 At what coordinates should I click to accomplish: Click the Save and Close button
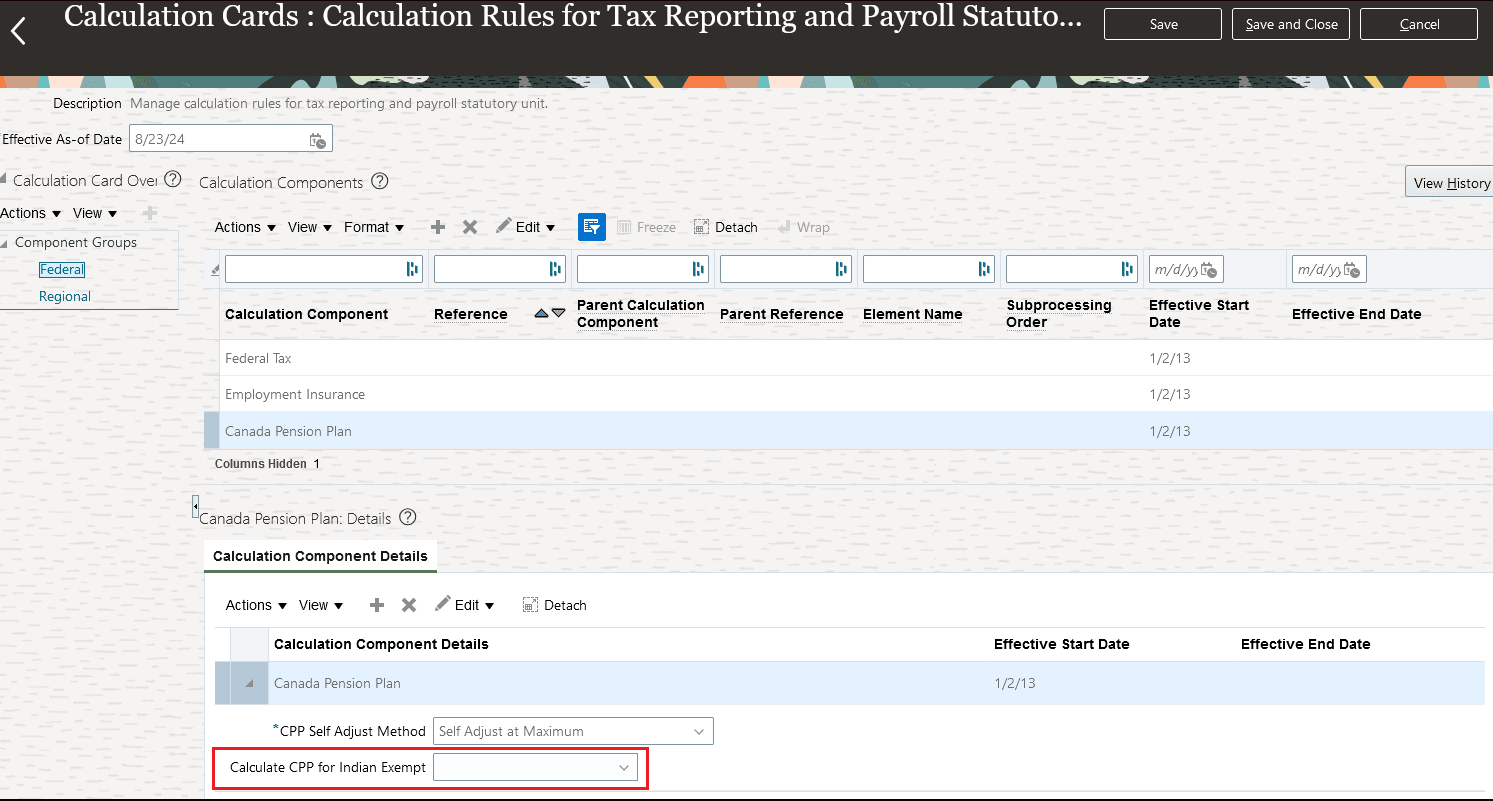[1290, 24]
